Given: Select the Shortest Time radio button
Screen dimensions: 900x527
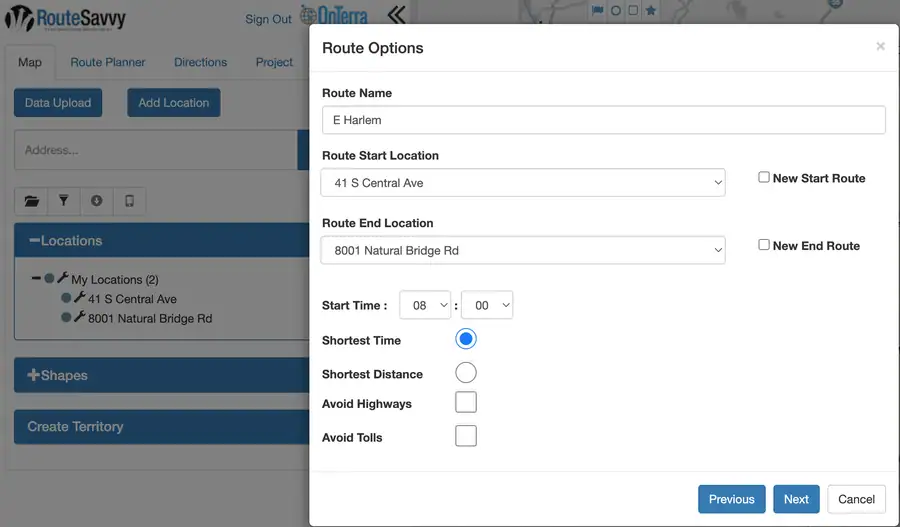Looking at the screenshot, I should tap(466, 339).
